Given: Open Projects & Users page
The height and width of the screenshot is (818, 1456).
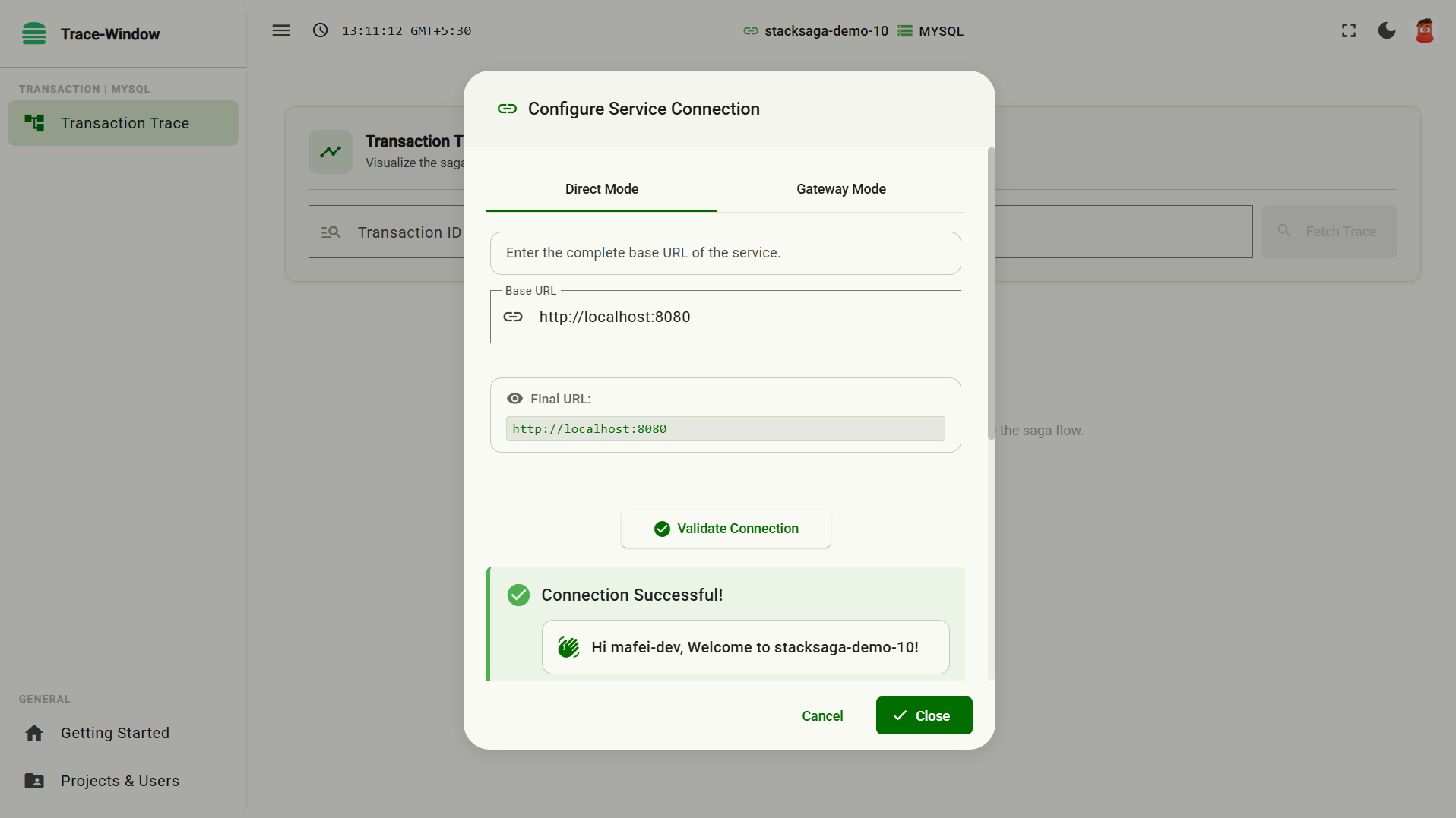Looking at the screenshot, I should 123,781.
